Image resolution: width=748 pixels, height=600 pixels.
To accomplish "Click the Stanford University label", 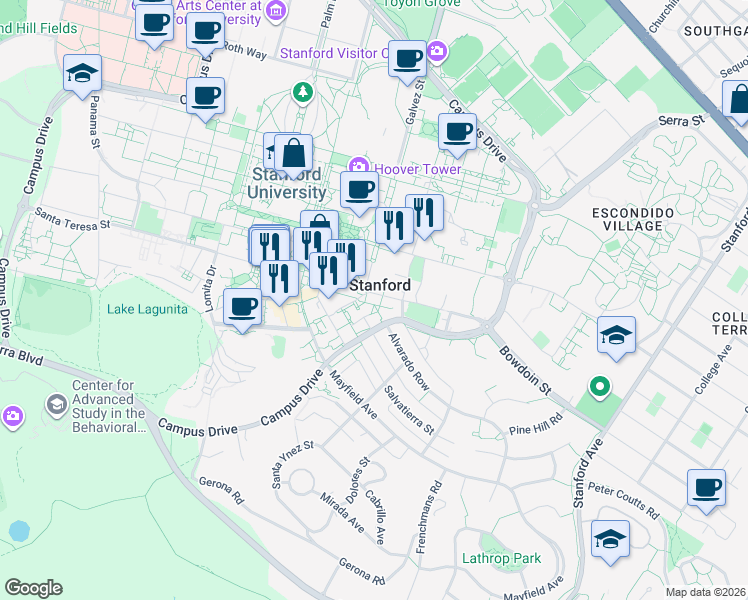I will coord(286,184).
